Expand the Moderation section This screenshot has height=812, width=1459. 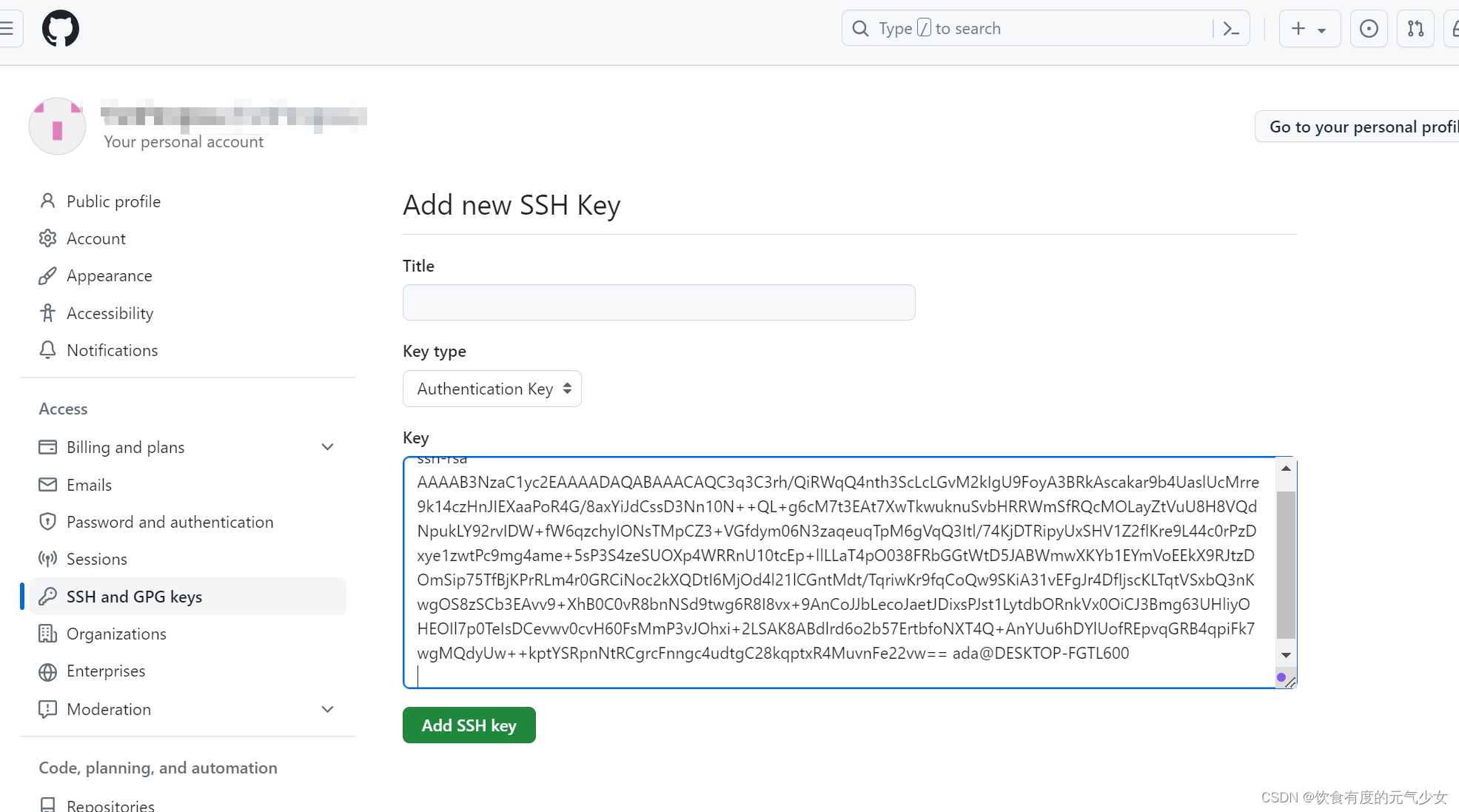click(x=328, y=709)
